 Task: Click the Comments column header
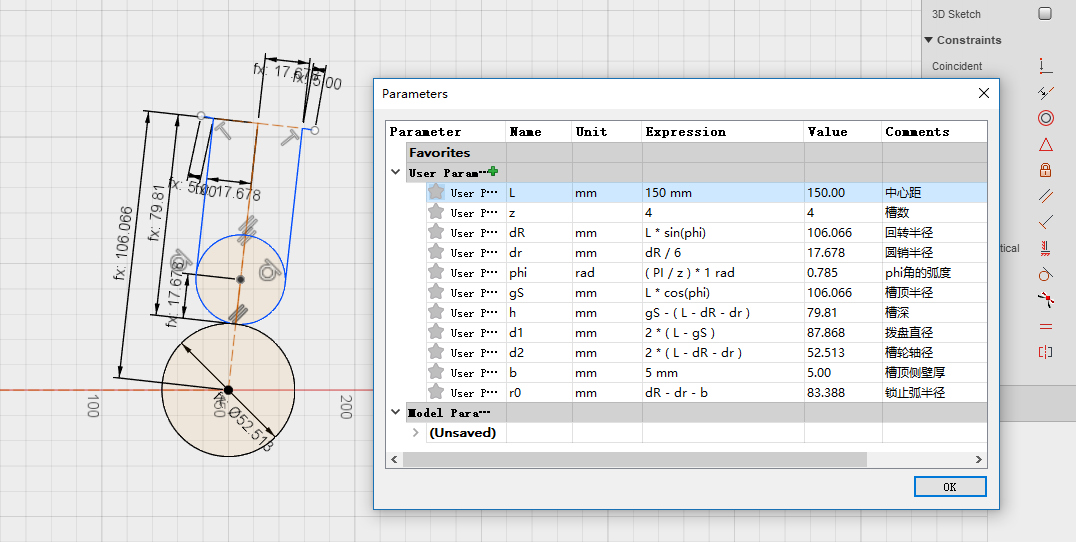pos(934,132)
